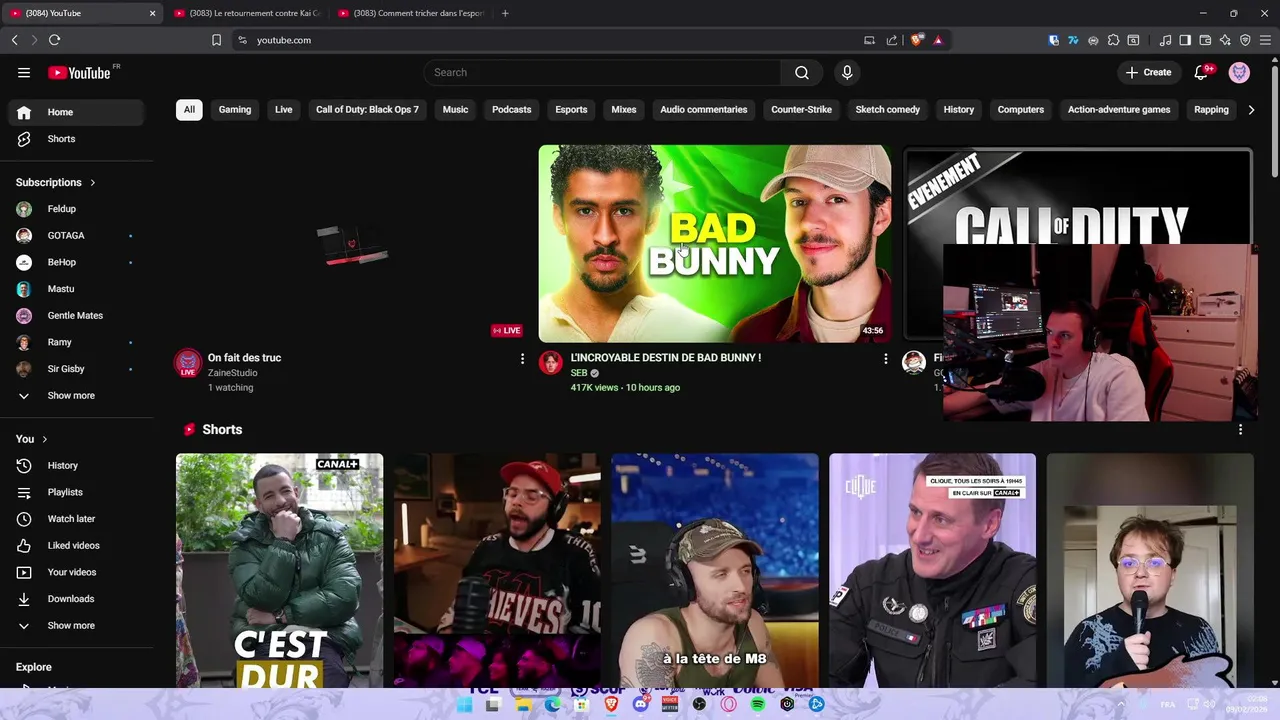This screenshot has width=1280, height=720.
Task: Open the YouTube hamburger guide menu
Action: point(24,72)
